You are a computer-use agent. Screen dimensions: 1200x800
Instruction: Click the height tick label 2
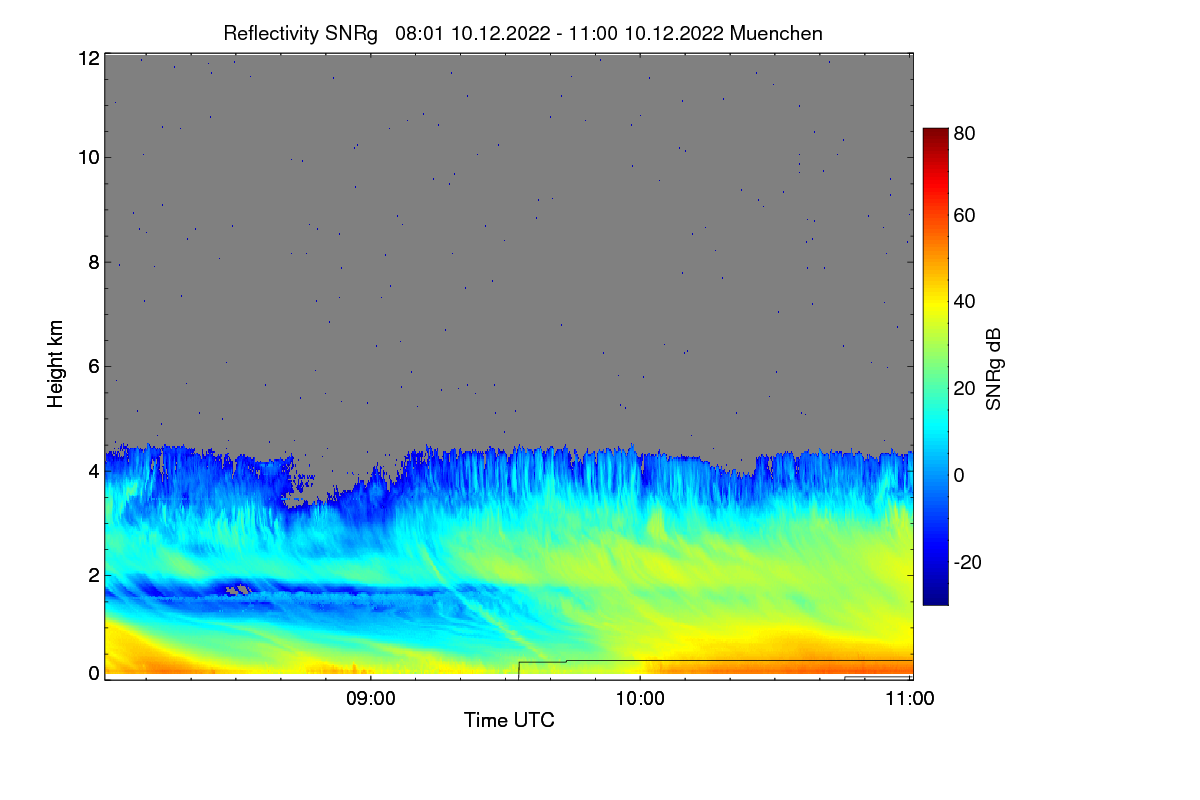[94, 574]
